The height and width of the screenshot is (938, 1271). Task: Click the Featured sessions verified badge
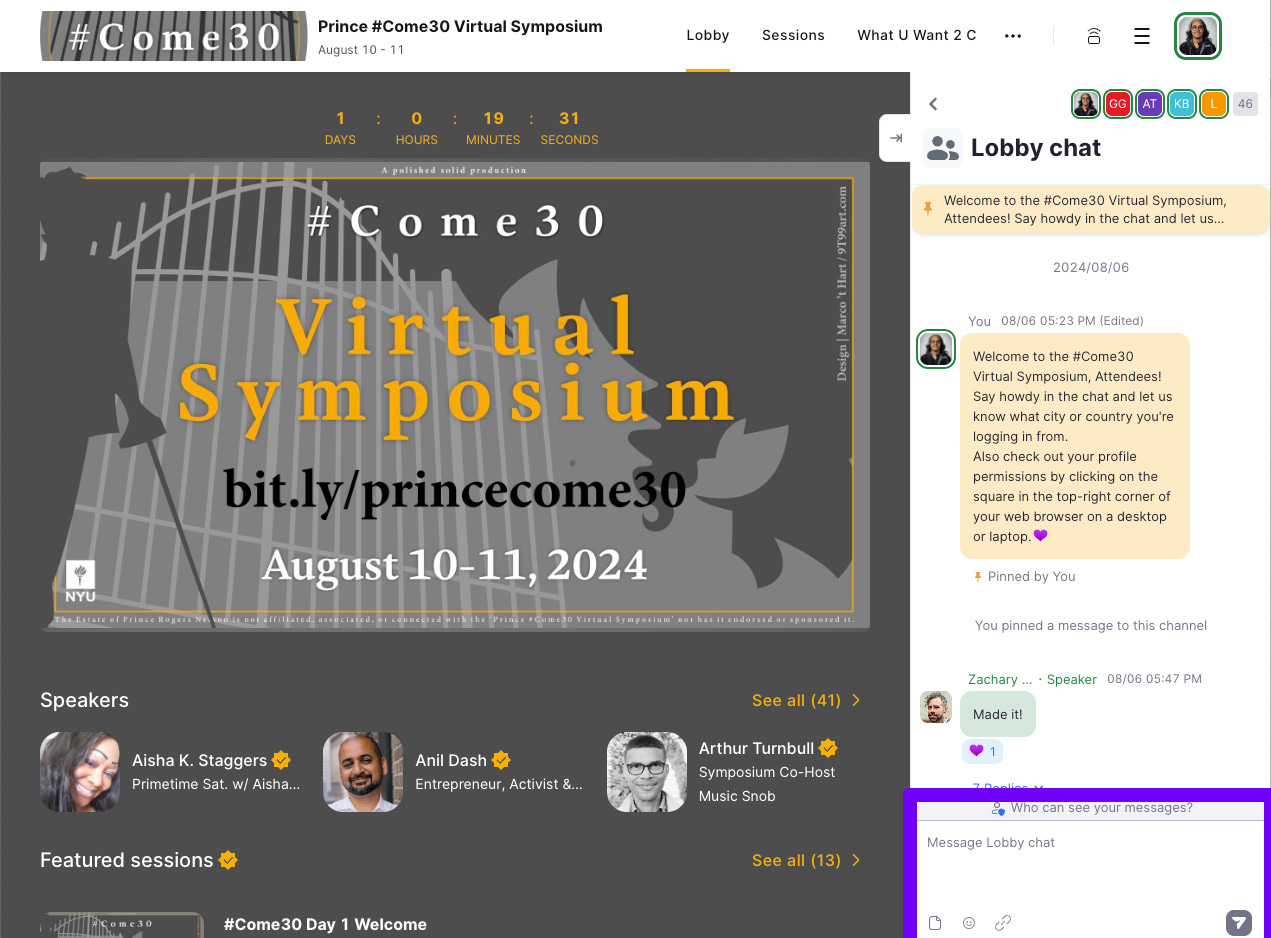tap(228, 860)
